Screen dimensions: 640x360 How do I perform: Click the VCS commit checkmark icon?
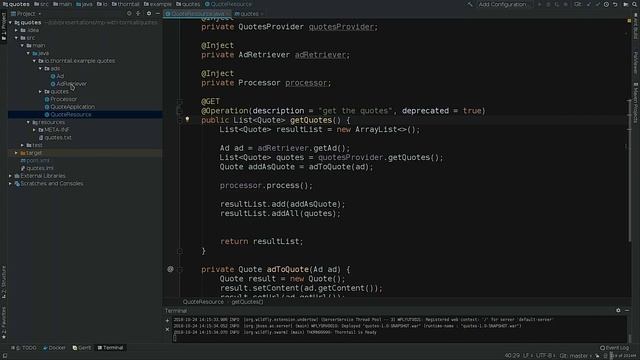click(x=597, y=4)
